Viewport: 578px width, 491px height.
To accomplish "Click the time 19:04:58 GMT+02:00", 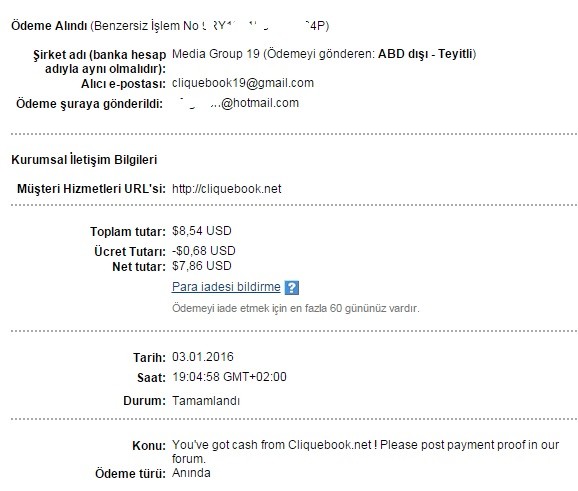I will 229,377.
